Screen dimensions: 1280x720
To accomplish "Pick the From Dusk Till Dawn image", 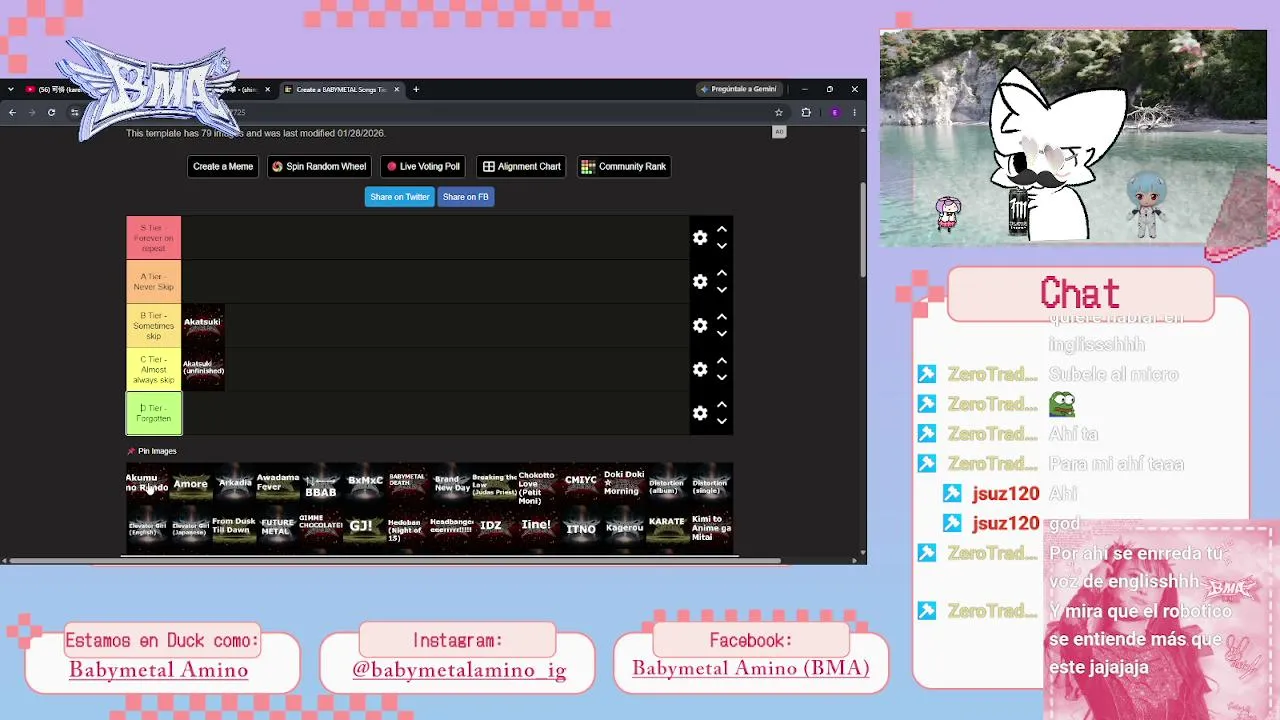I will pos(234,527).
